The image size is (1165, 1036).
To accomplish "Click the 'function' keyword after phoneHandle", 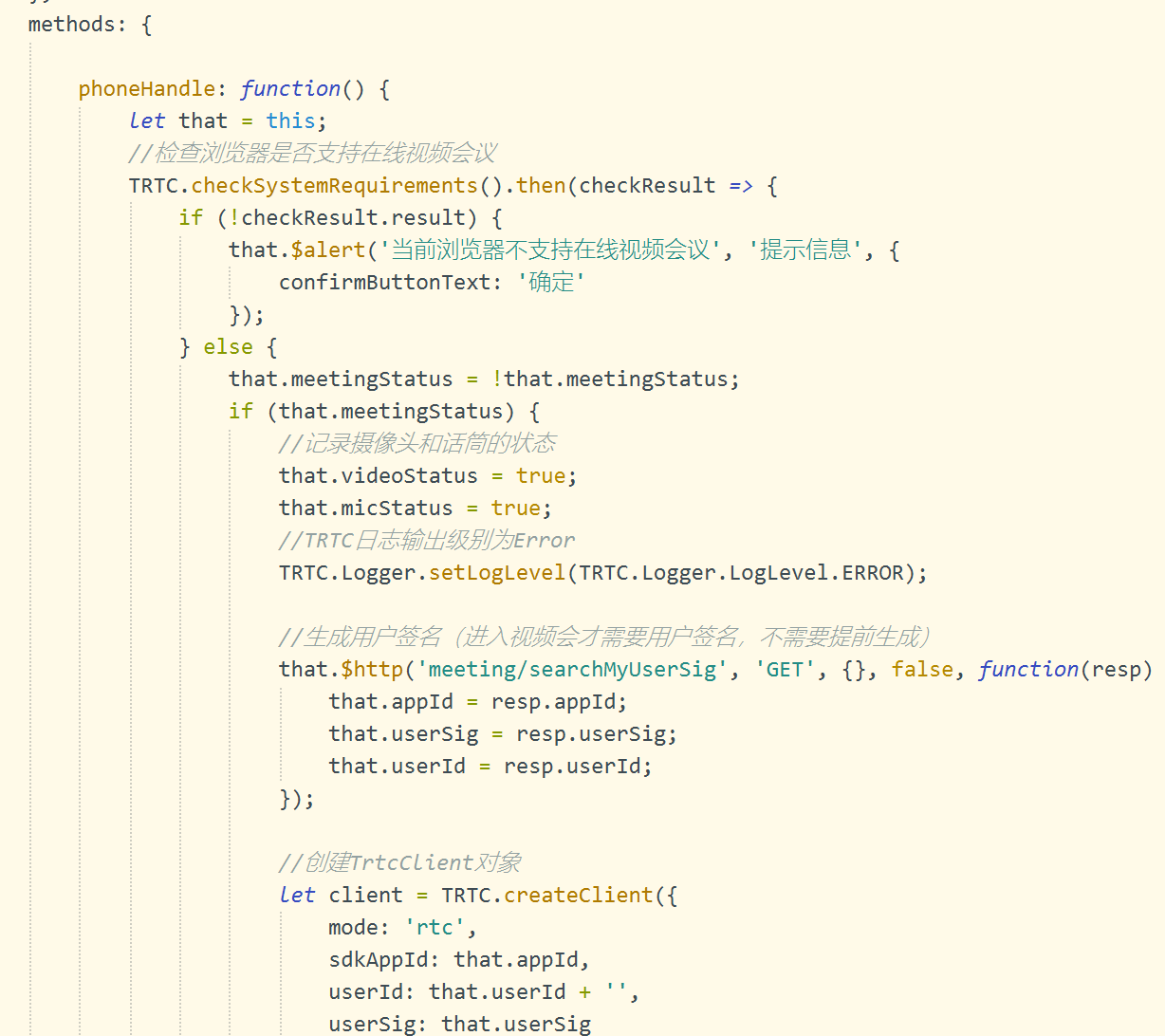I will coord(290,89).
